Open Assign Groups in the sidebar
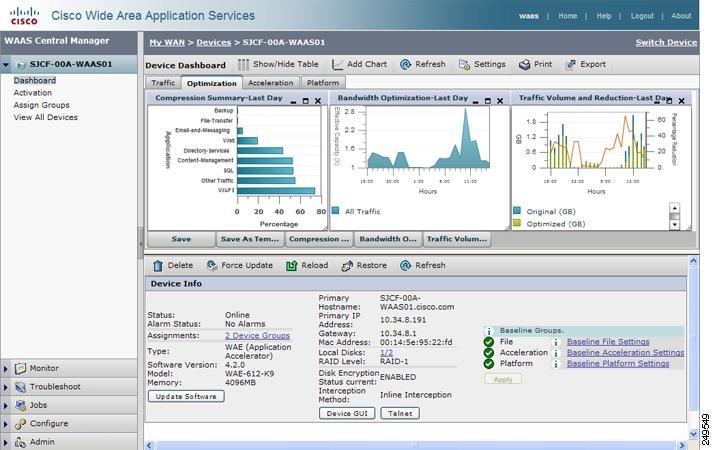 41,105
